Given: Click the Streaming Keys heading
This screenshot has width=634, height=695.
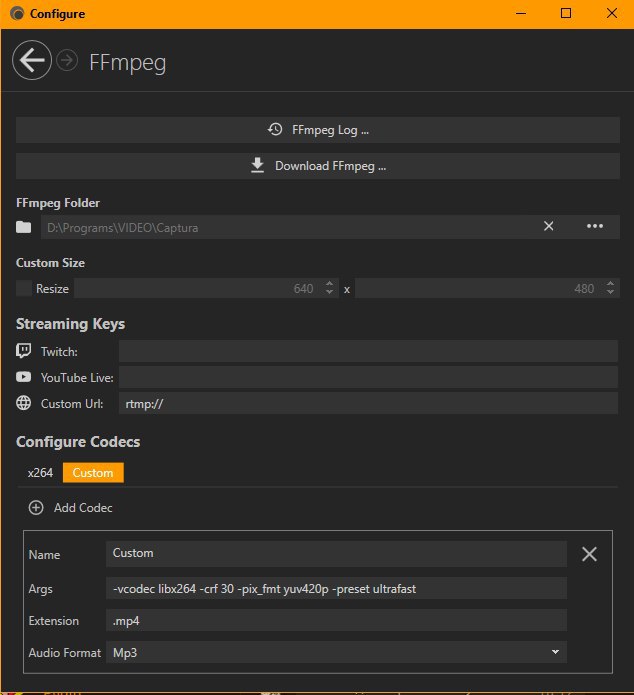Looking at the screenshot, I should 70,324.
